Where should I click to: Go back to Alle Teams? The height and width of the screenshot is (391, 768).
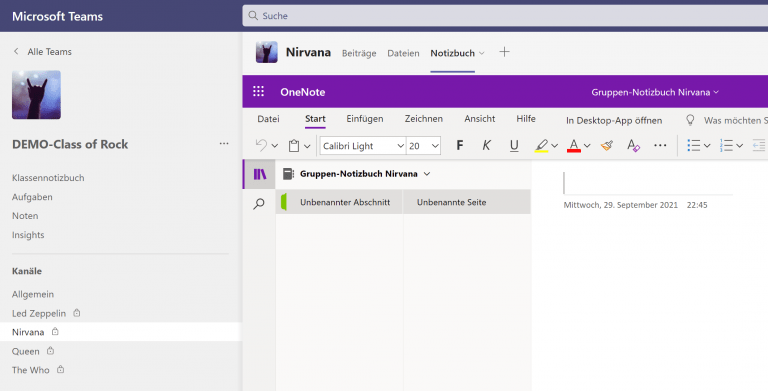click(49, 51)
